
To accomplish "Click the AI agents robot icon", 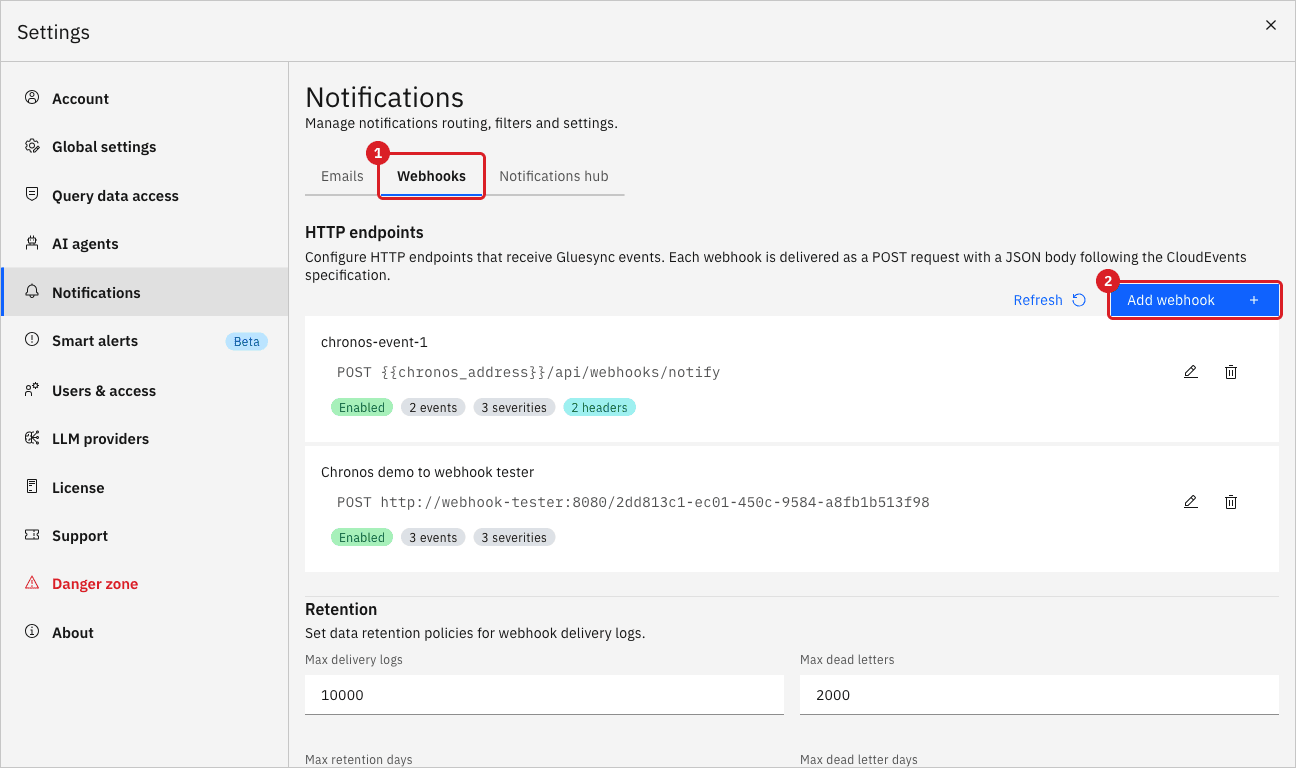I will (x=32, y=243).
